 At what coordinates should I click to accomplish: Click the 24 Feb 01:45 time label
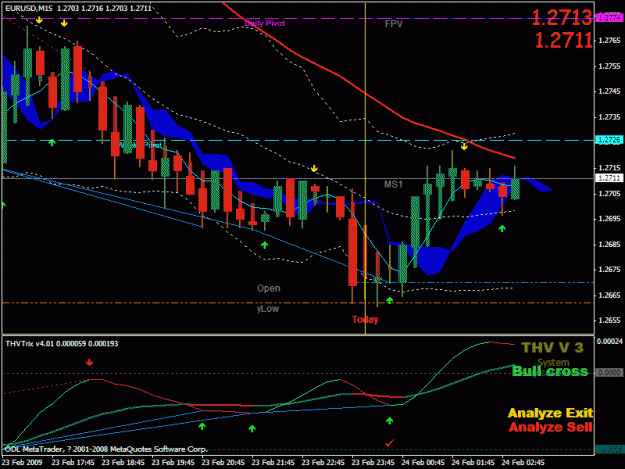(473, 463)
